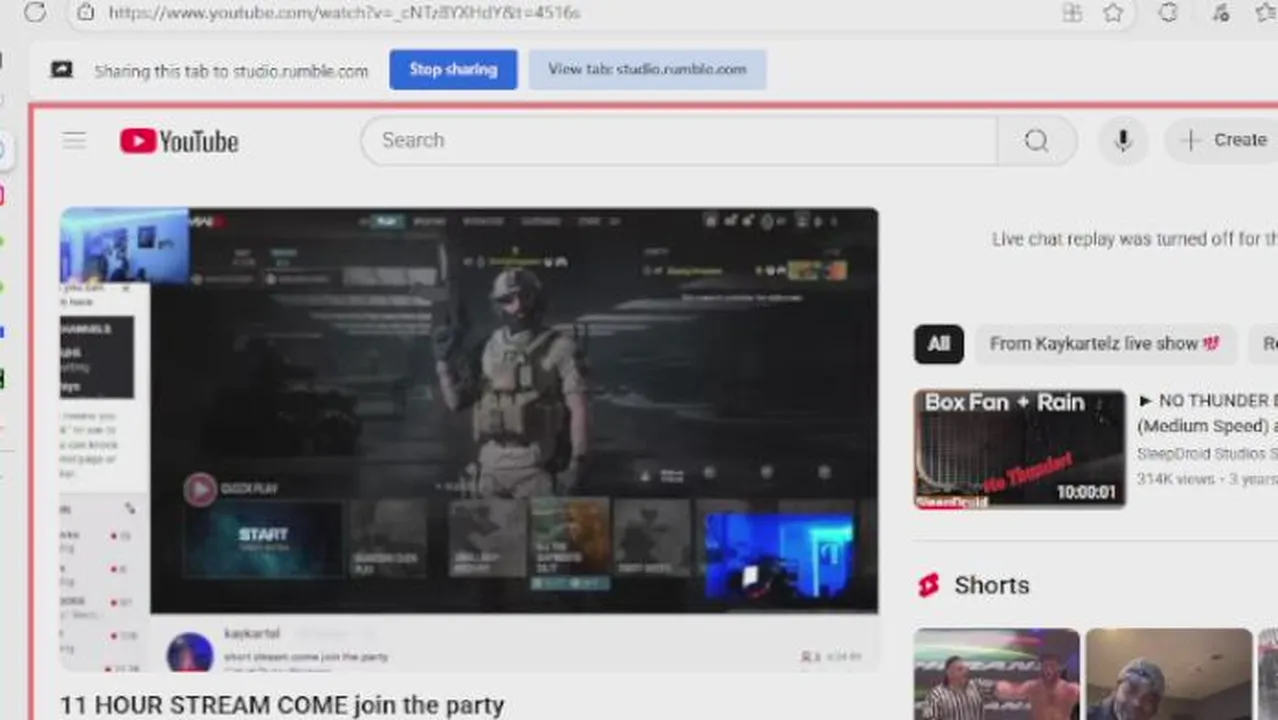Open the second Shorts thumbnail
This screenshot has width=1278, height=720.
coord(1169,674)
